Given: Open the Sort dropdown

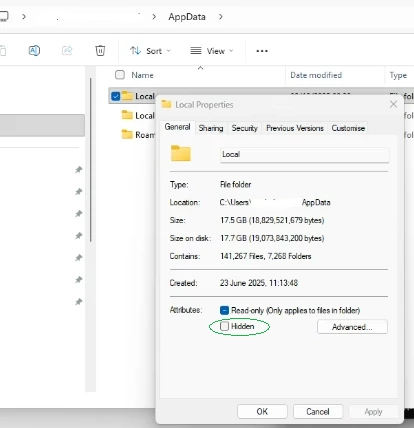Looking at the screenshot, I should pos(150,51).
